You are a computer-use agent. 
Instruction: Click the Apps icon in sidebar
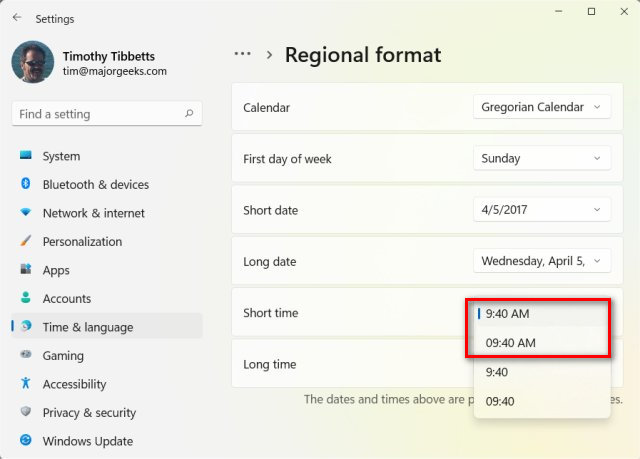click(x=25, y=270)
